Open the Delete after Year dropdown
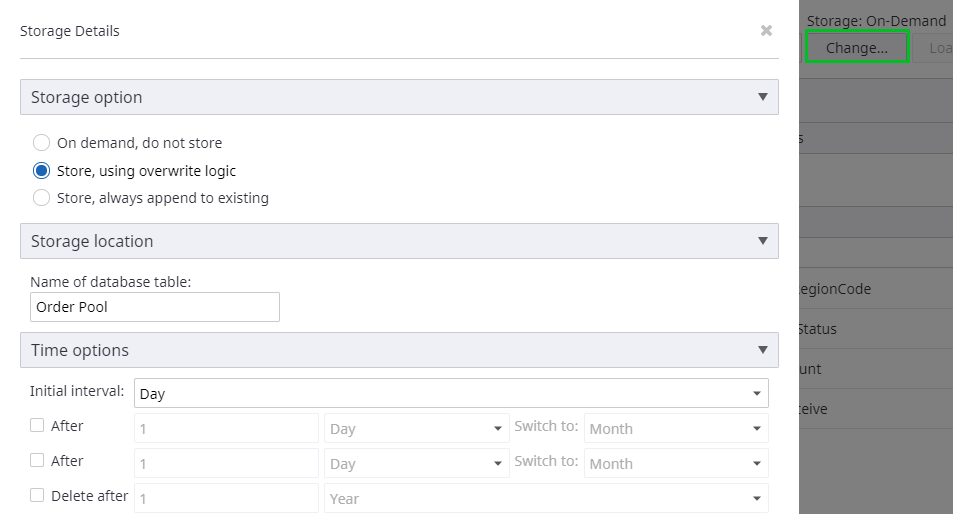953x514 pixels. point(545,499)
